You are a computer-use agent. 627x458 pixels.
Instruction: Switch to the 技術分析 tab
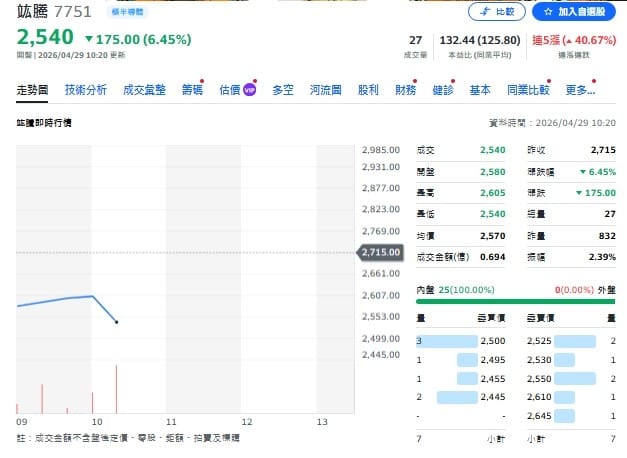point(86,90)
